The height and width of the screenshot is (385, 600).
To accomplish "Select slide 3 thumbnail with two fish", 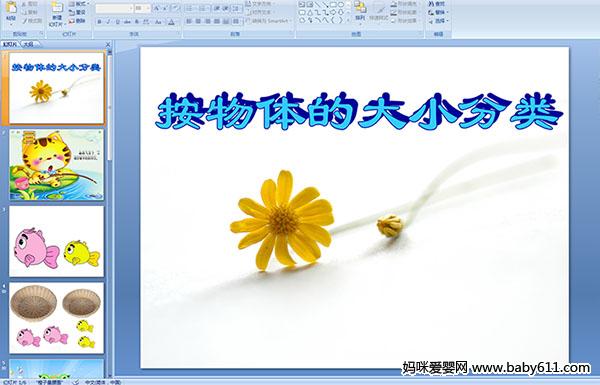I will [57, 241].
